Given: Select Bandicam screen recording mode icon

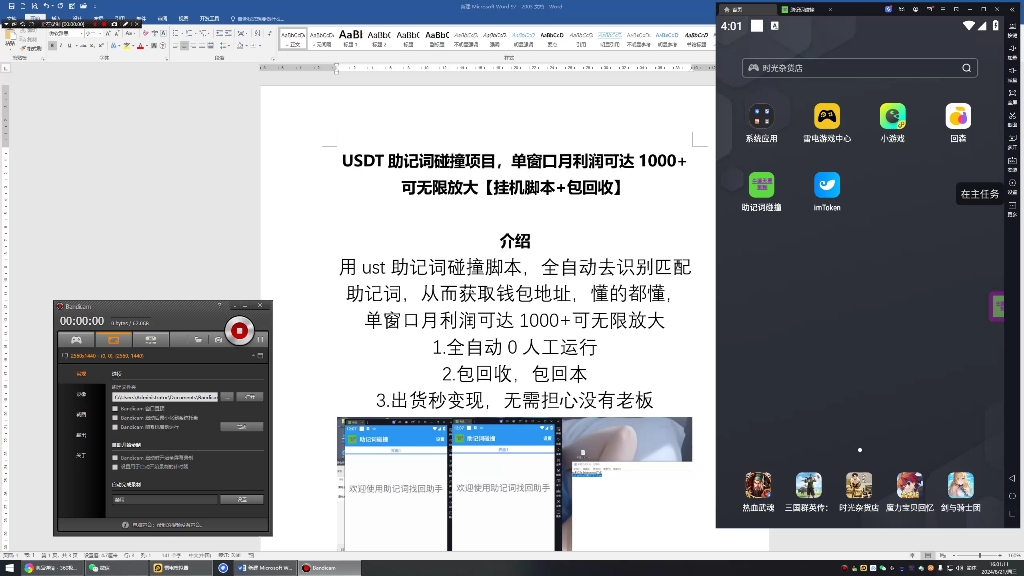Looking at the screenshot, I should [114, 340].
